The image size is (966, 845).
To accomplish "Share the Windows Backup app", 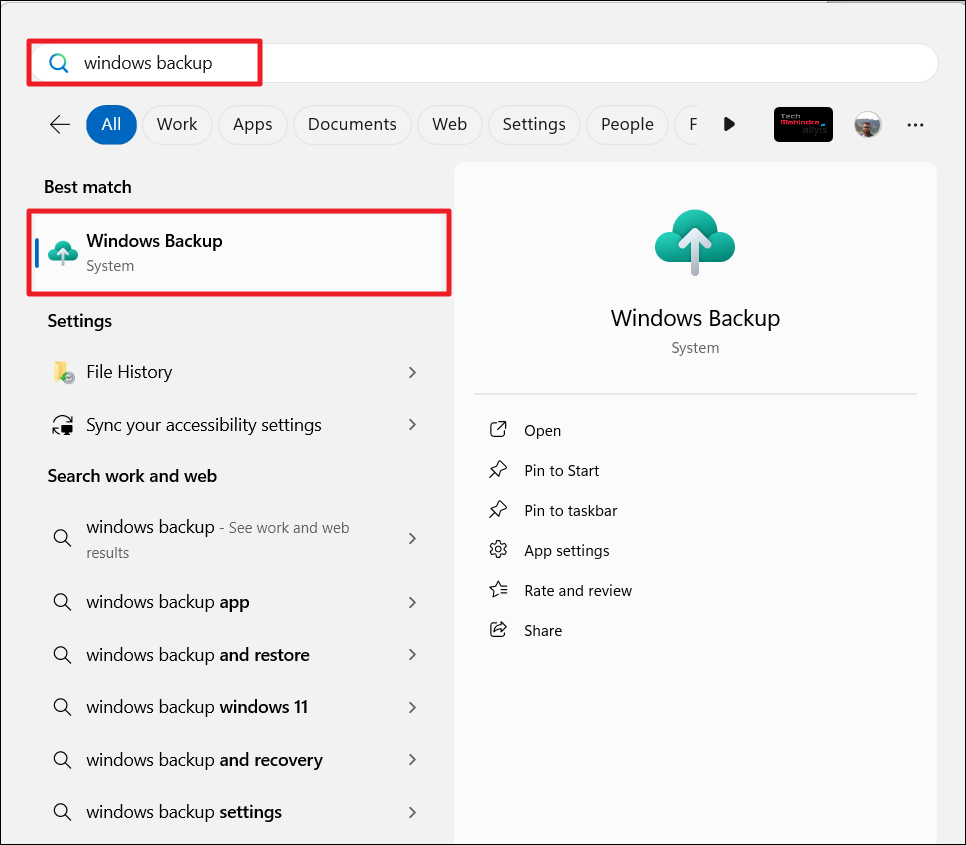I will [542, 631].
